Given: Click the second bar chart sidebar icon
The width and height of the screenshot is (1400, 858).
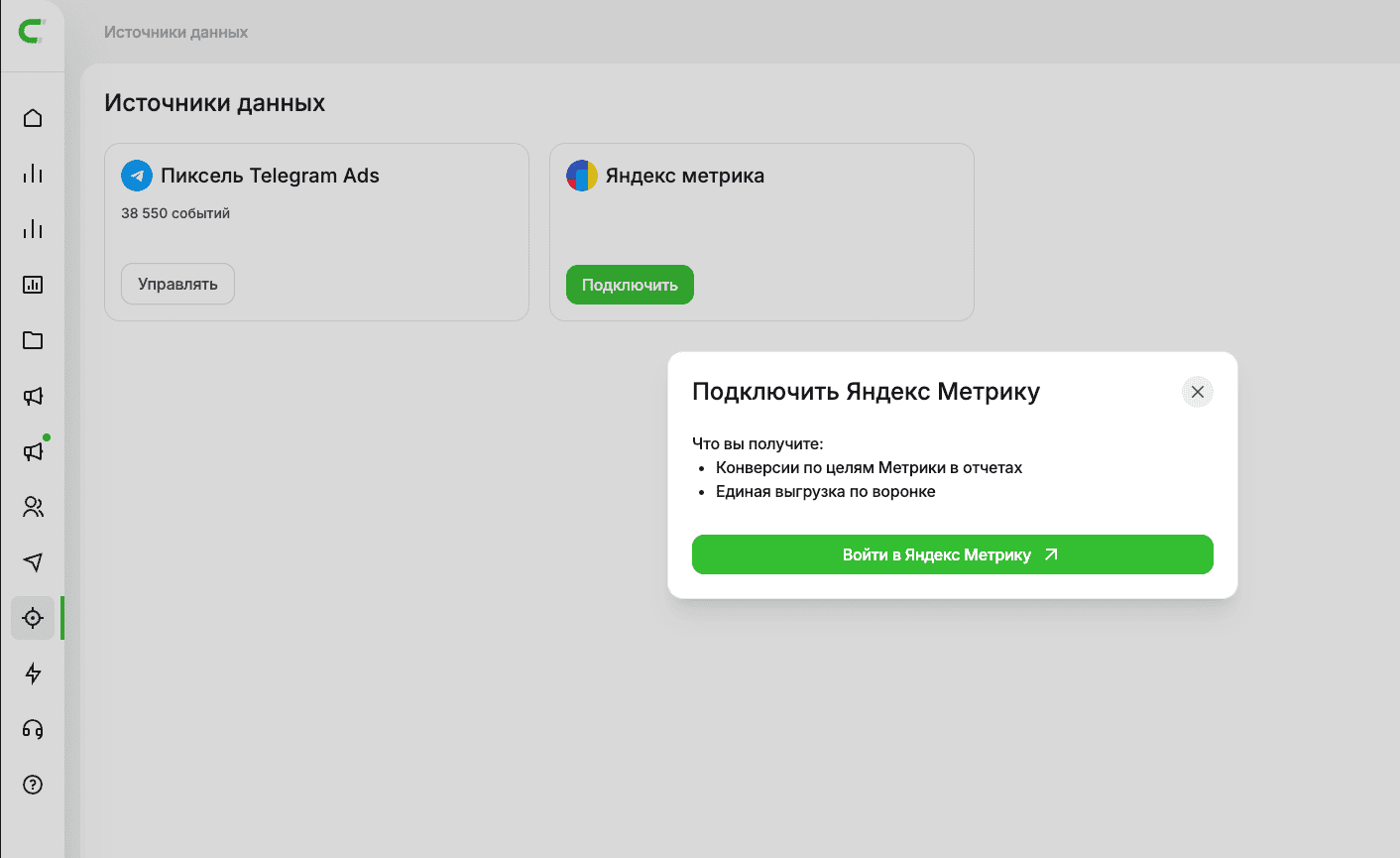Looking at the screenshot, I should pyautogui.click(x=33, y=229).
